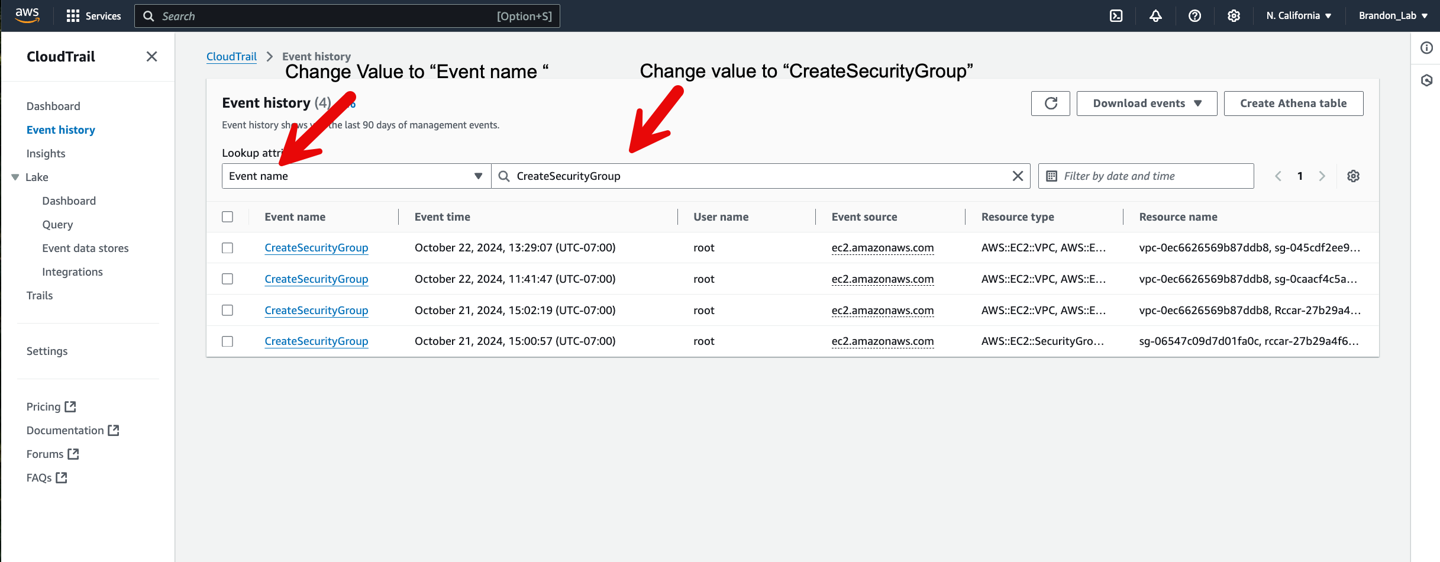Click ec2.amazonaws.com in the 13:29:07 row
The image size is (1440, 562).
tap(882, 248)
